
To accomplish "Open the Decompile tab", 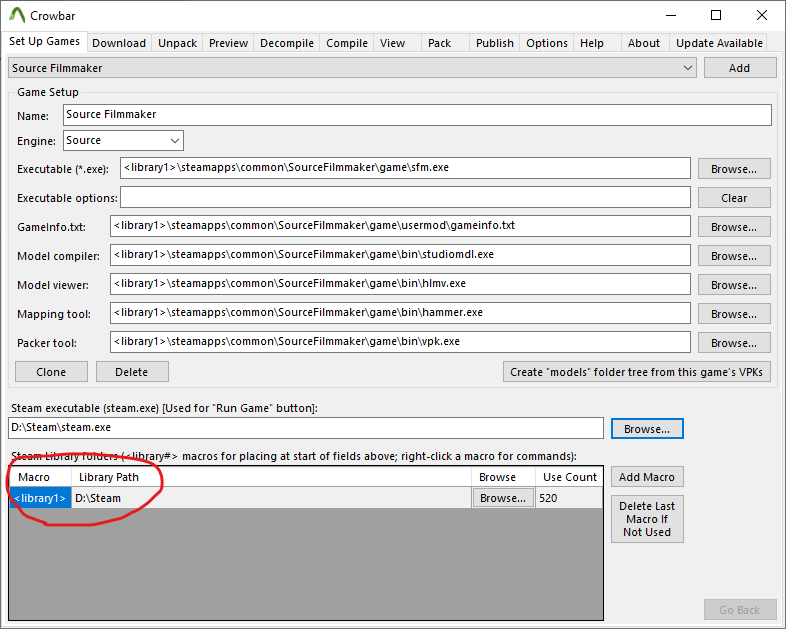I will 287,43.
